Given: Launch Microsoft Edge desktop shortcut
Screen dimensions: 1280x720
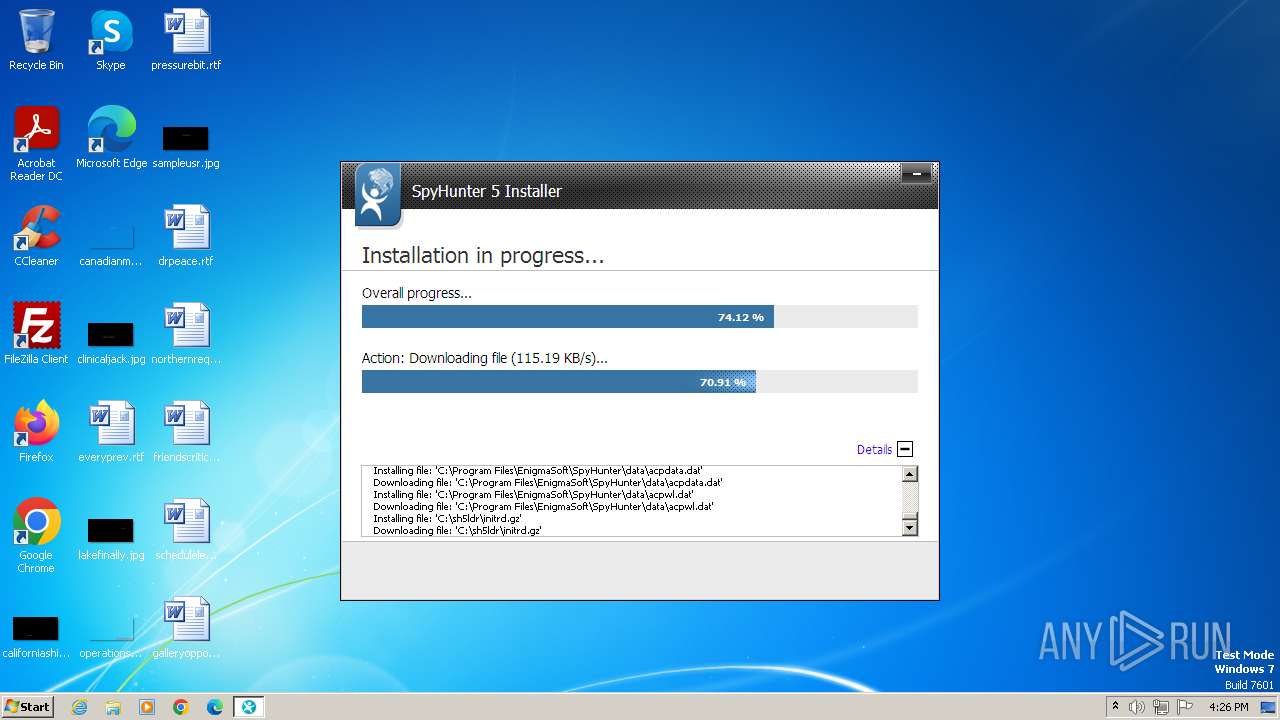Looking at the screenshot, I should click(111, 138).
